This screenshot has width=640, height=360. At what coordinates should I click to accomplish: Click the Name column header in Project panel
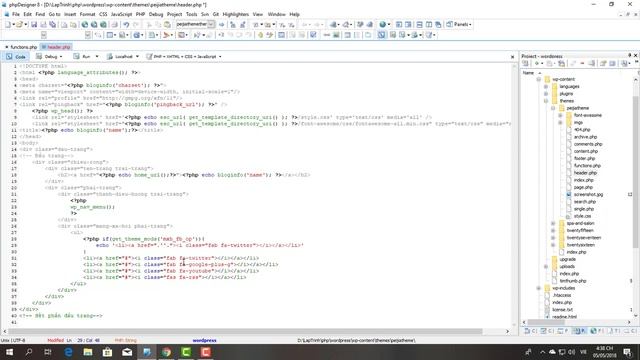click(528, 73)
